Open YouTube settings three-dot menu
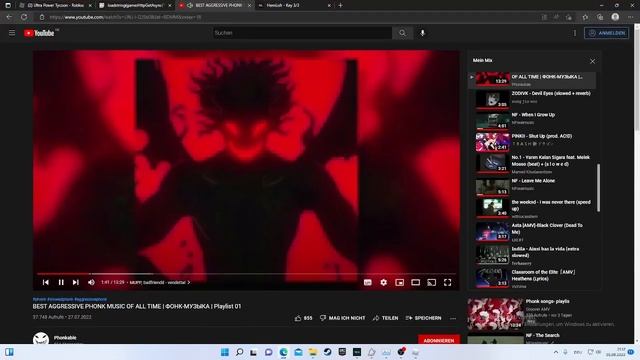Viewport: 640px width, 360px height. point(575,33)
